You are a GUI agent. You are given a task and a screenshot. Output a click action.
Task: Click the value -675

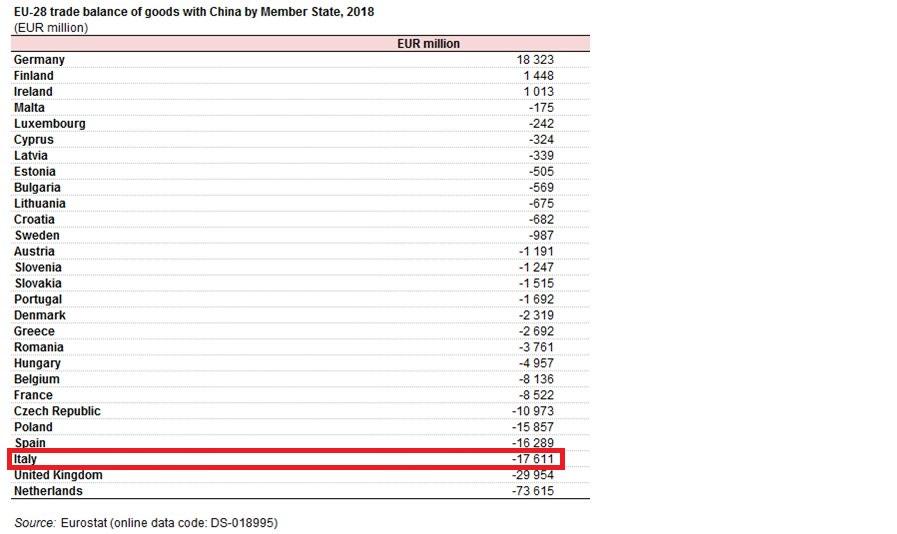pyautogui.click(x=541, y=204)
